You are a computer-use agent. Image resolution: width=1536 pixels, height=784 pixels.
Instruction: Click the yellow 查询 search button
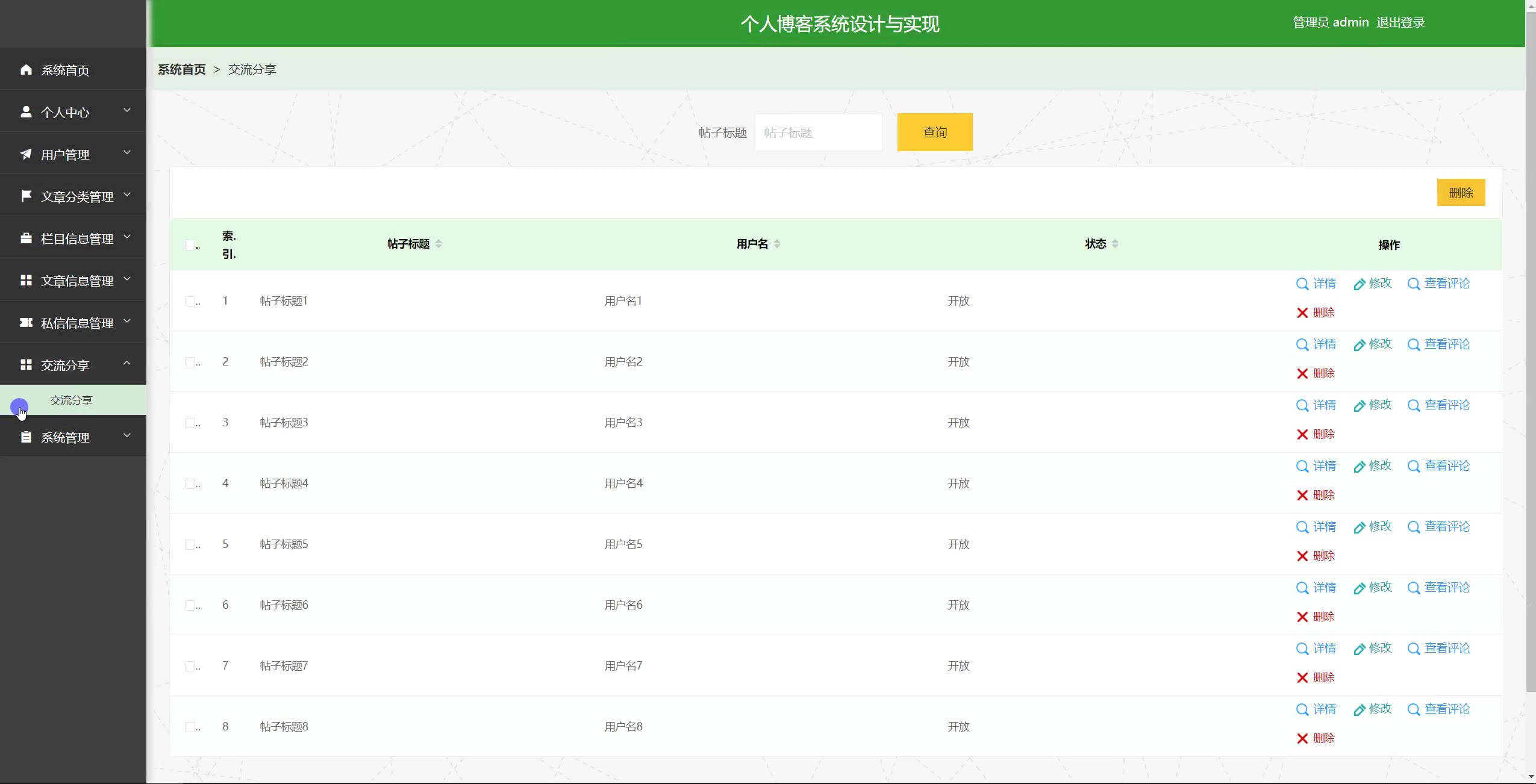coord(935,132)
